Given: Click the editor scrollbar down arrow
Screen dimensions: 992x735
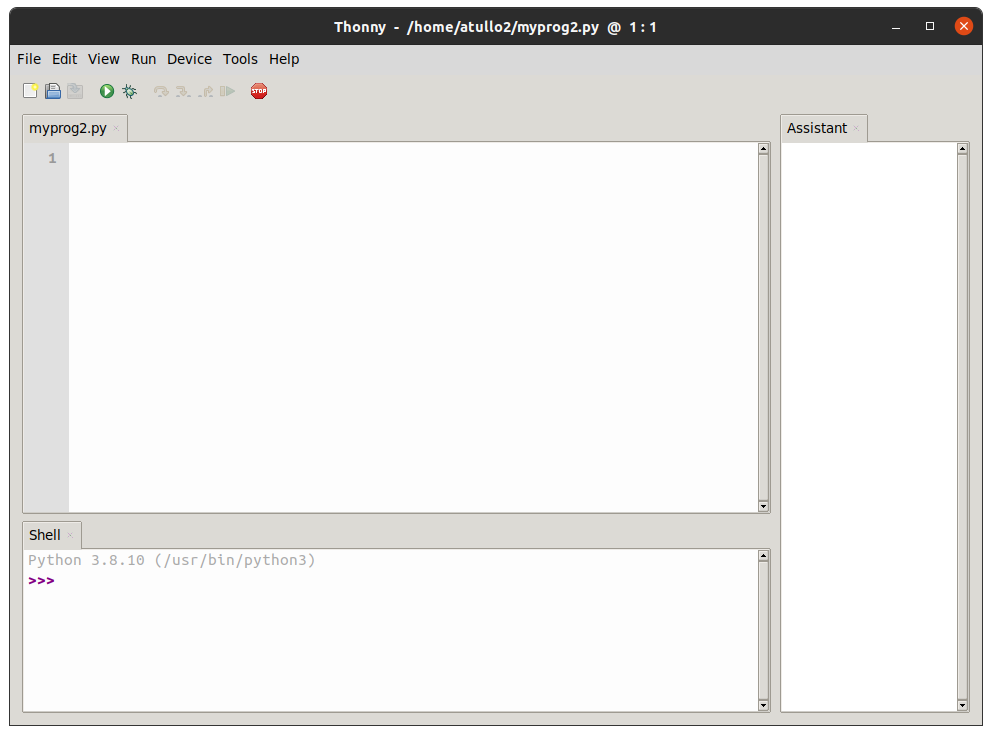Looking at the screenshot, I should pyautogui.click(x=763, y=506).
